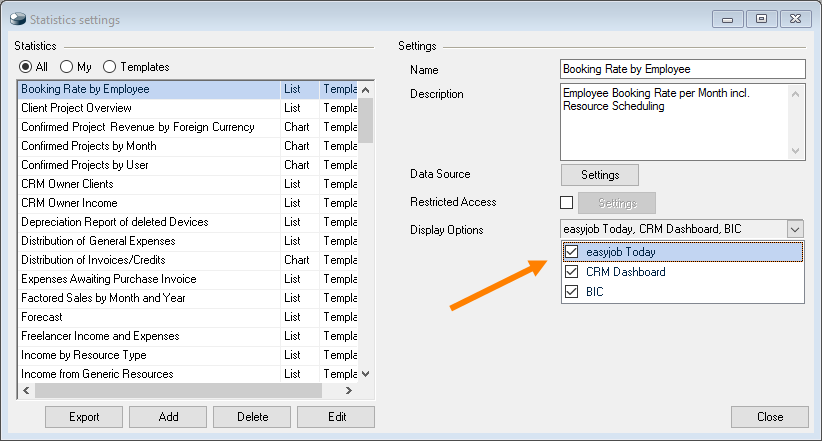
Task: Click the horizontal scrollbar right arrow
Action: (x=350, y=391)
